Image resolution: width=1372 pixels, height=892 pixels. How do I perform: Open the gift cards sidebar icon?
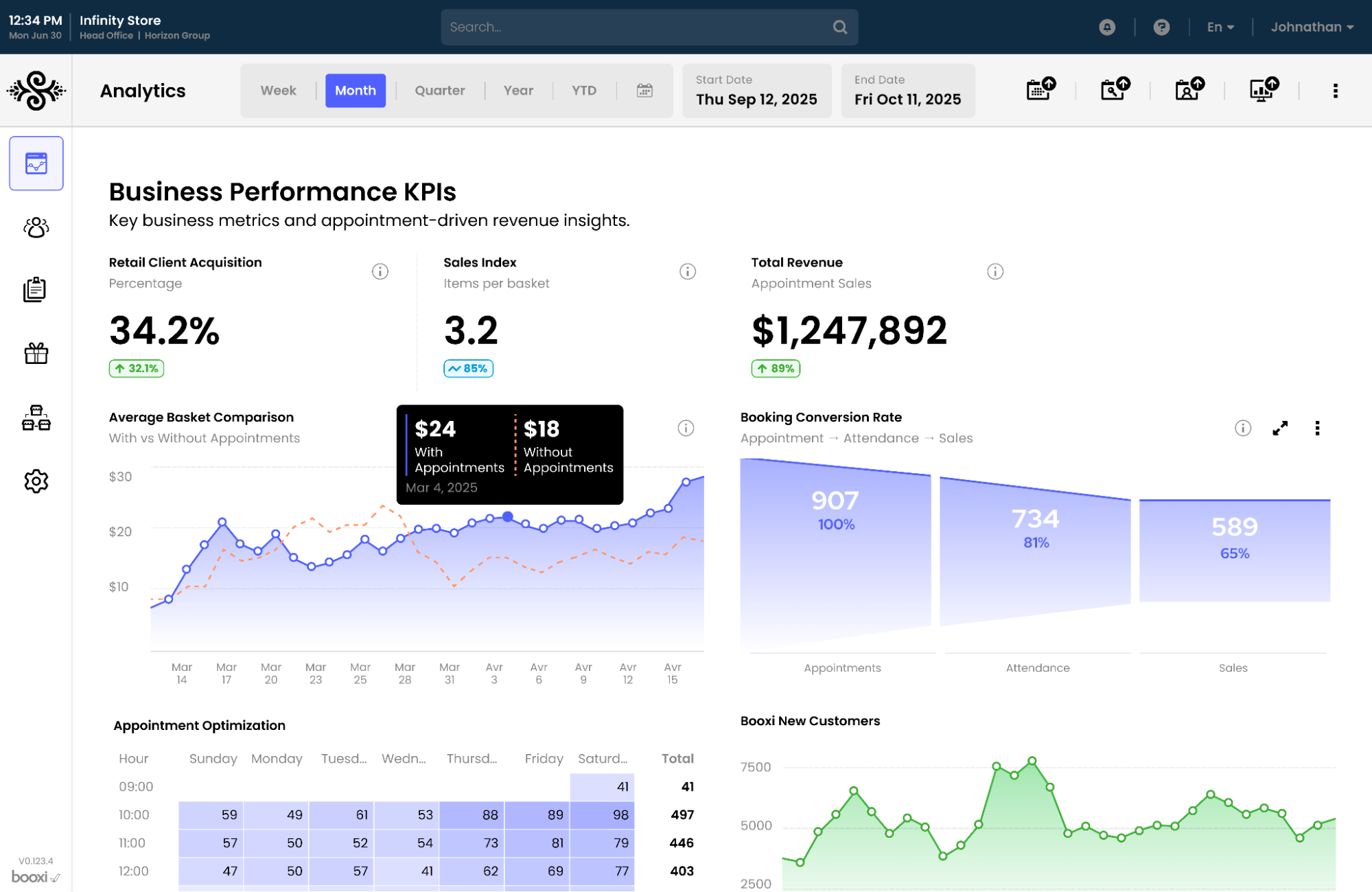click(36, 353)
